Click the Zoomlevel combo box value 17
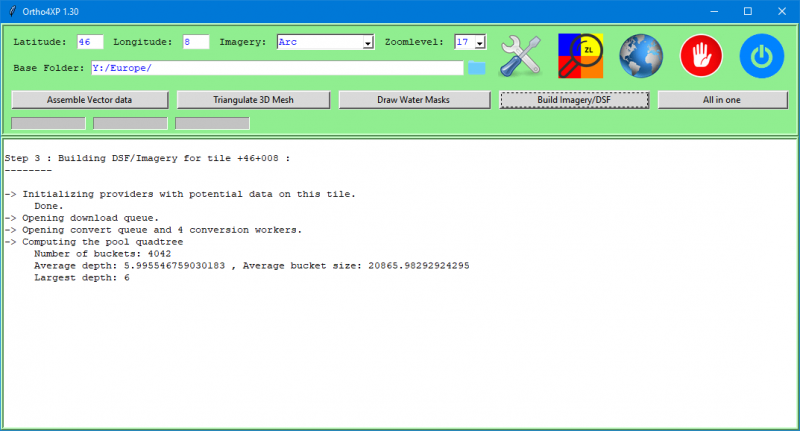The height and width of the screenshot is (431, 800). pos(470,42)
